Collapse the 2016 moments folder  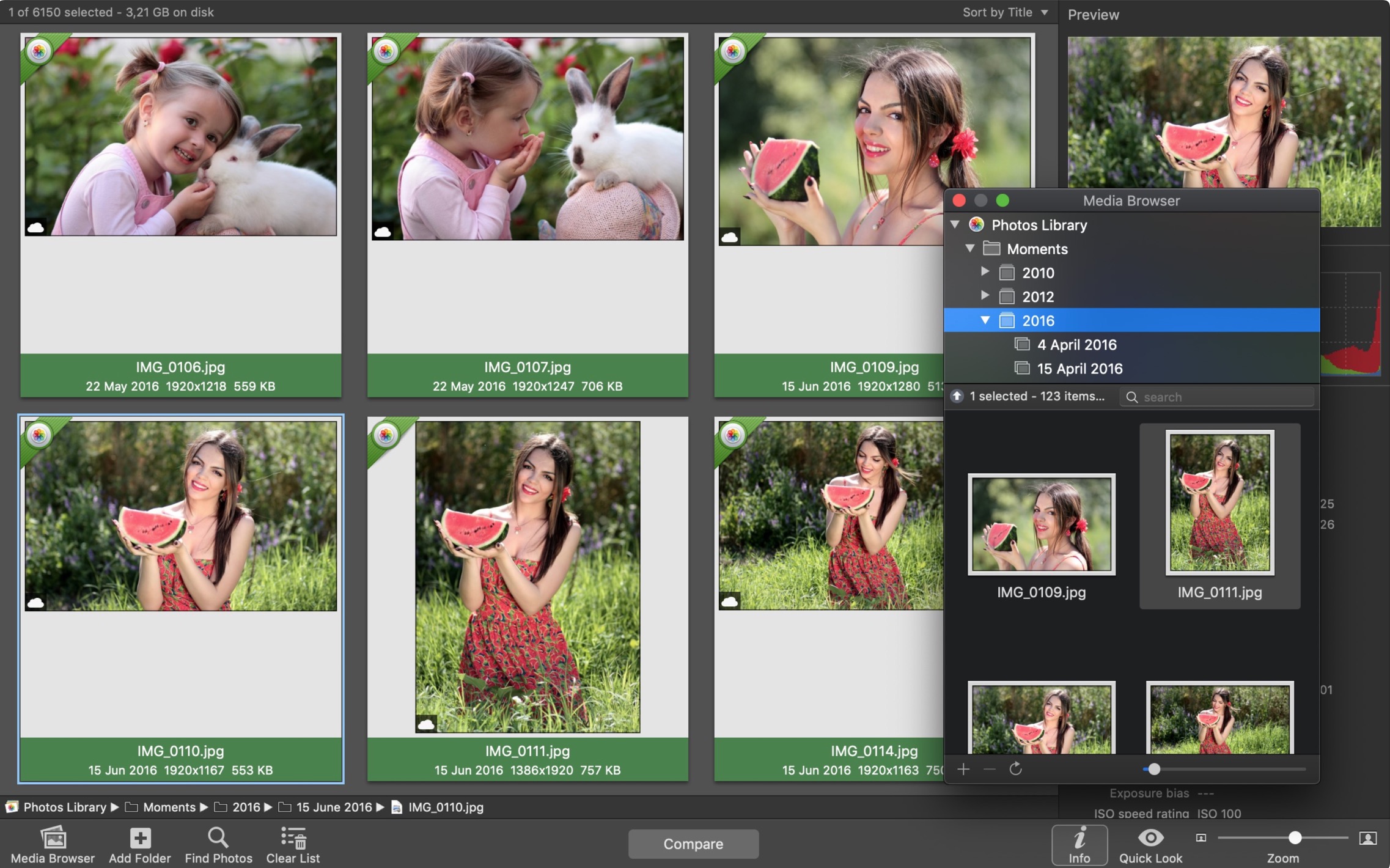pos(985,320)
